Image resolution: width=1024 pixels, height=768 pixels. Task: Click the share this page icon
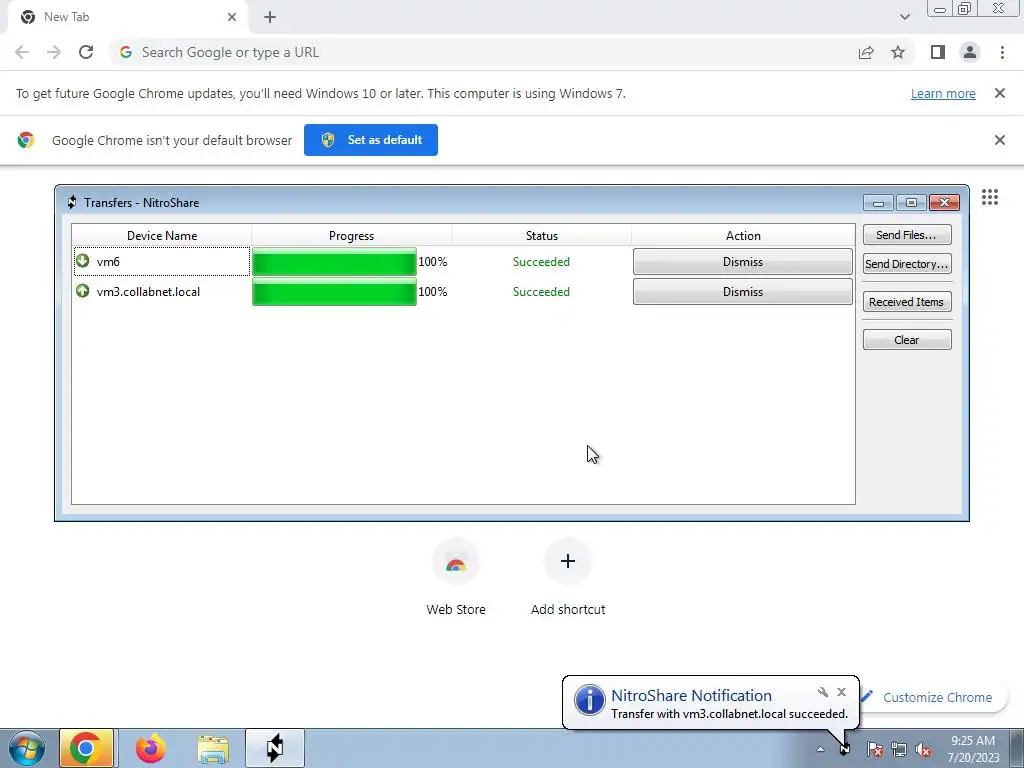pyautogui.click(x=866, y=52)
